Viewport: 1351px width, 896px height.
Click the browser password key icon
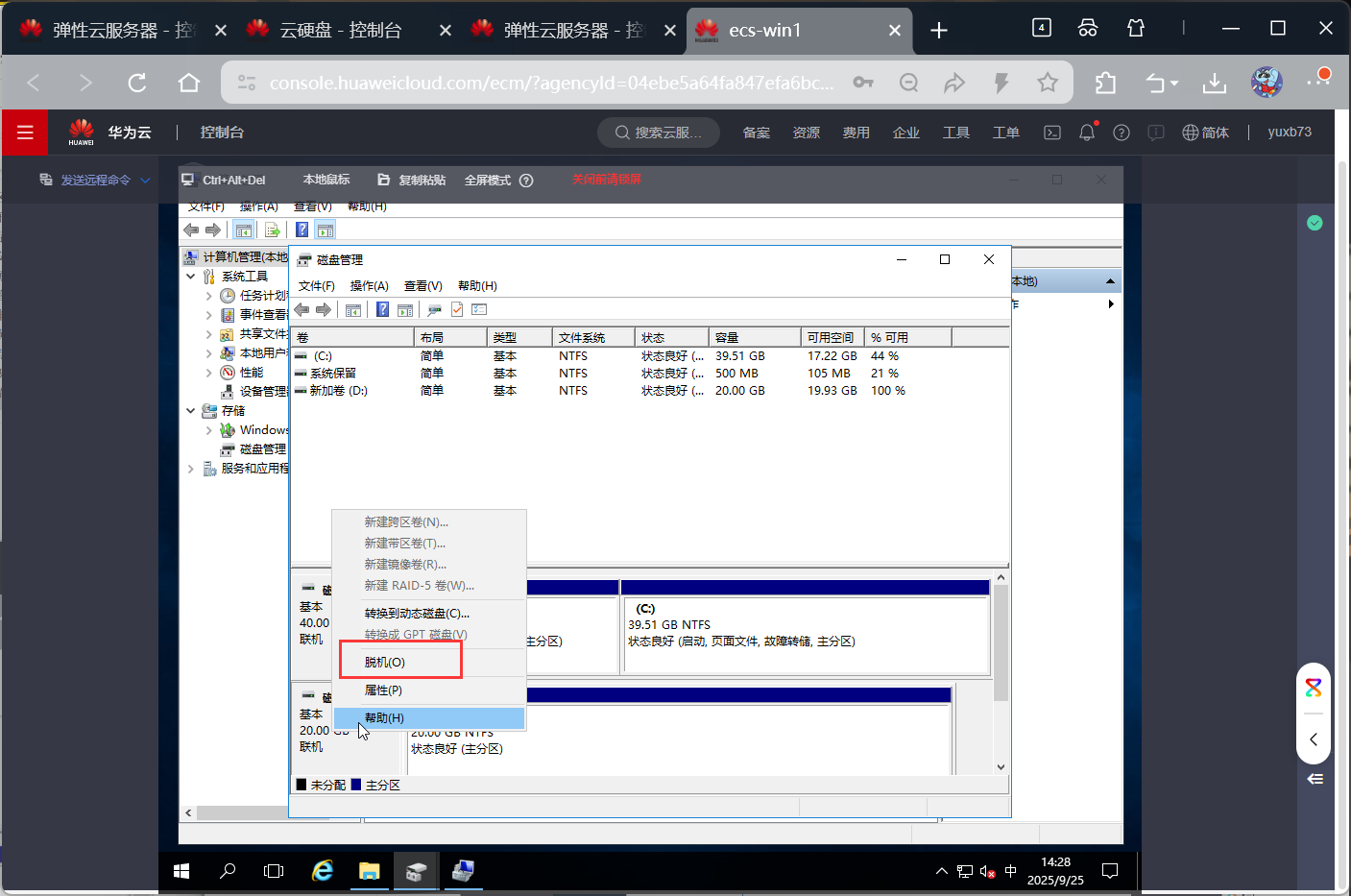(863, 83)
